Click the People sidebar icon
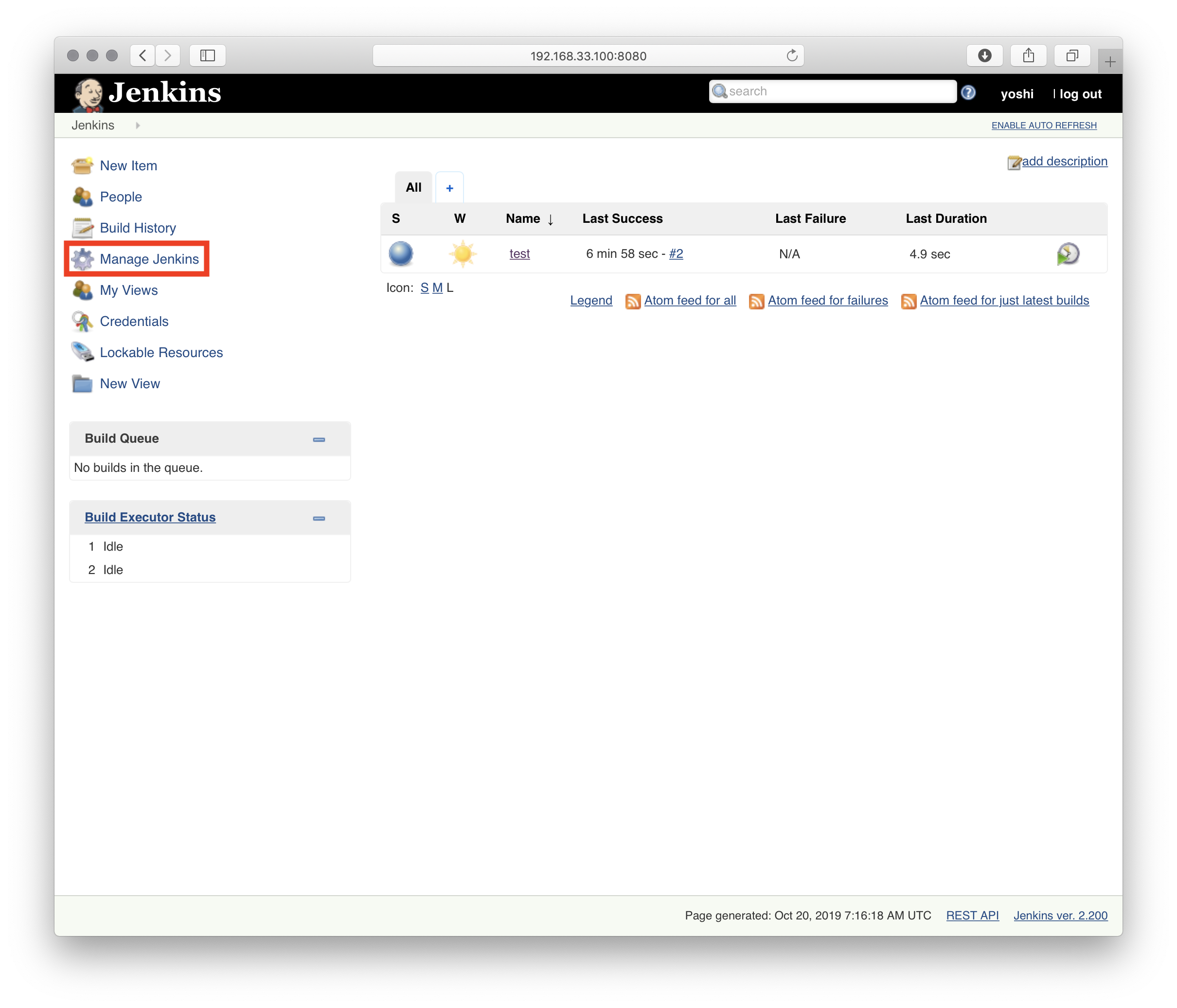 82,197
